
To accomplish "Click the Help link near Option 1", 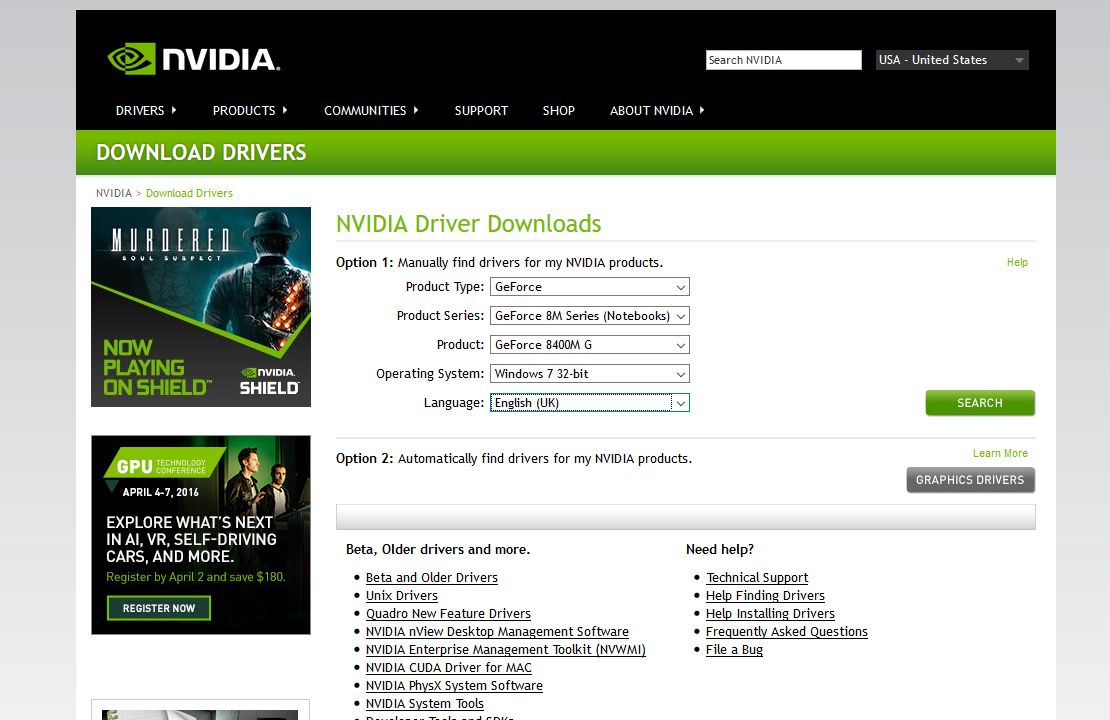I will [1017, 262].
